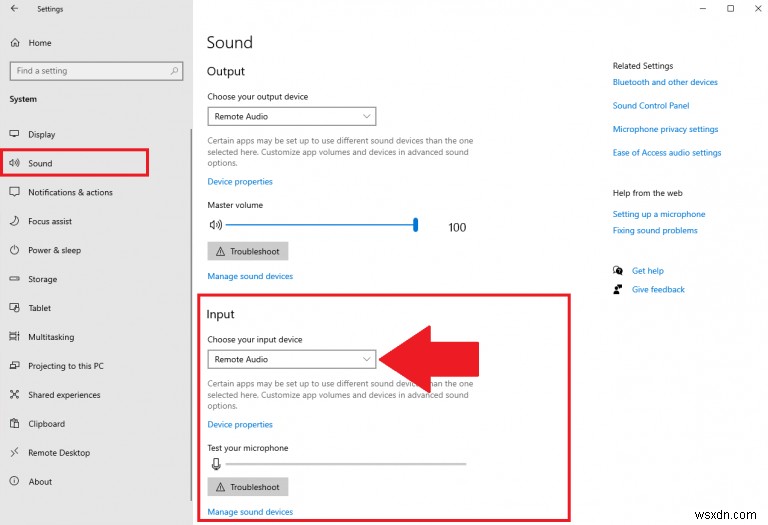Open the Sound Control Panel link
Screen dimensions: 768x525
(650, 106)
